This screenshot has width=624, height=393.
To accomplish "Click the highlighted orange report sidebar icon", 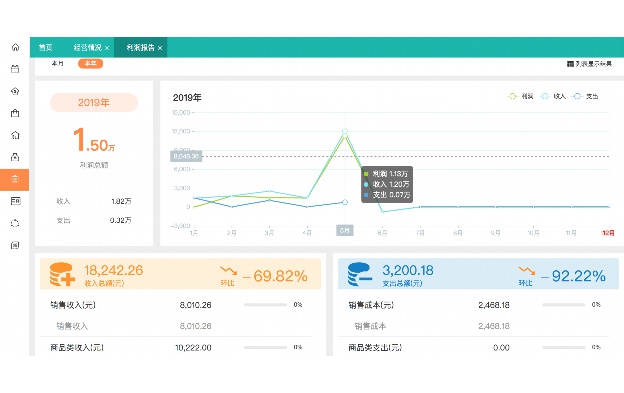I will click(15, 179).
